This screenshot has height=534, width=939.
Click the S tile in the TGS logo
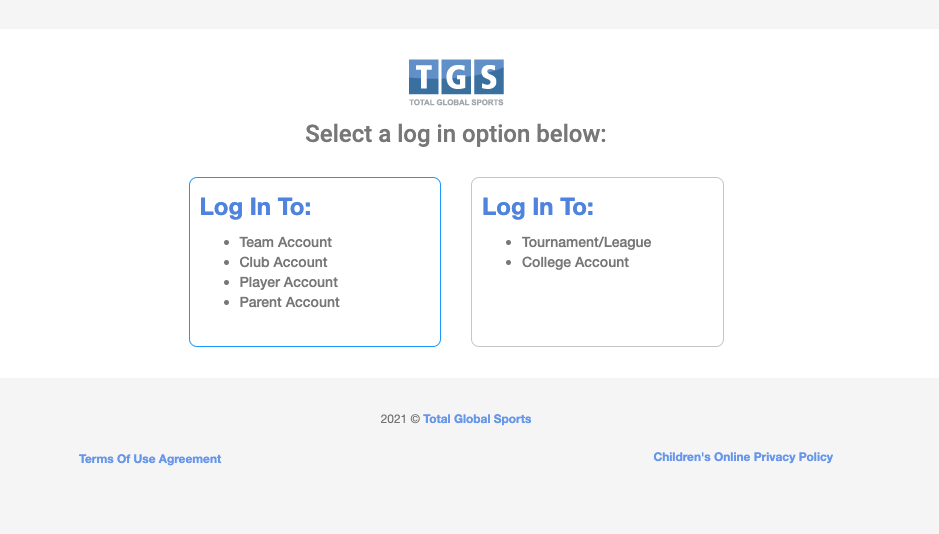click(x=488, y=77)
